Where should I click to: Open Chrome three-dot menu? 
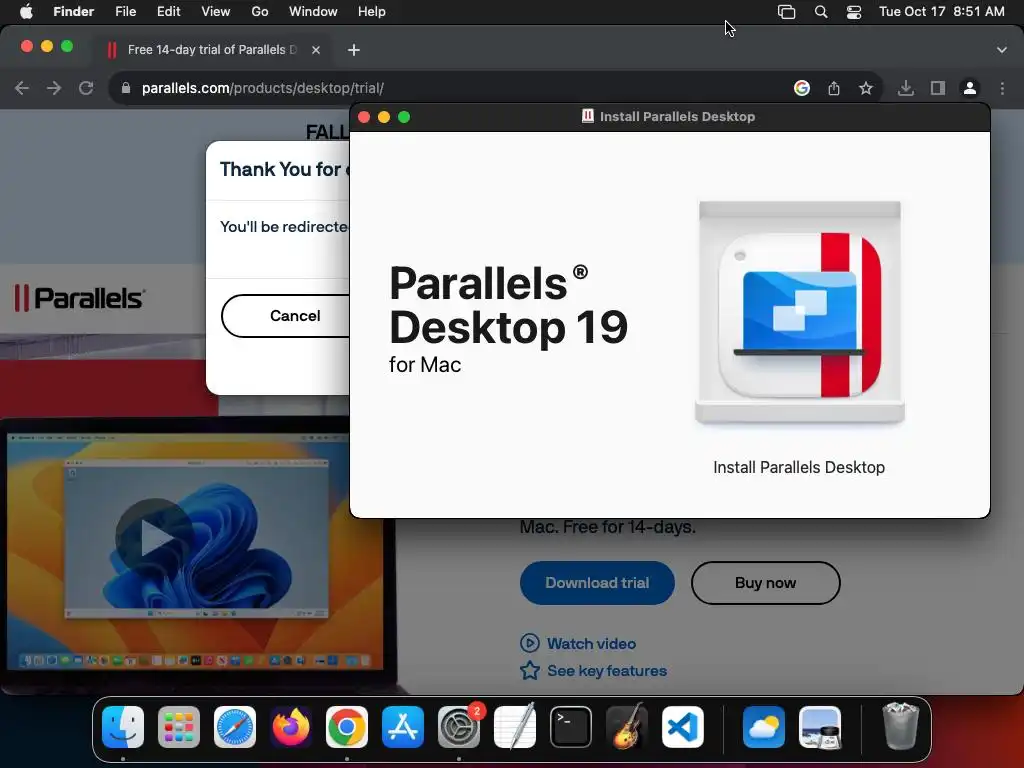point(1002,88)
